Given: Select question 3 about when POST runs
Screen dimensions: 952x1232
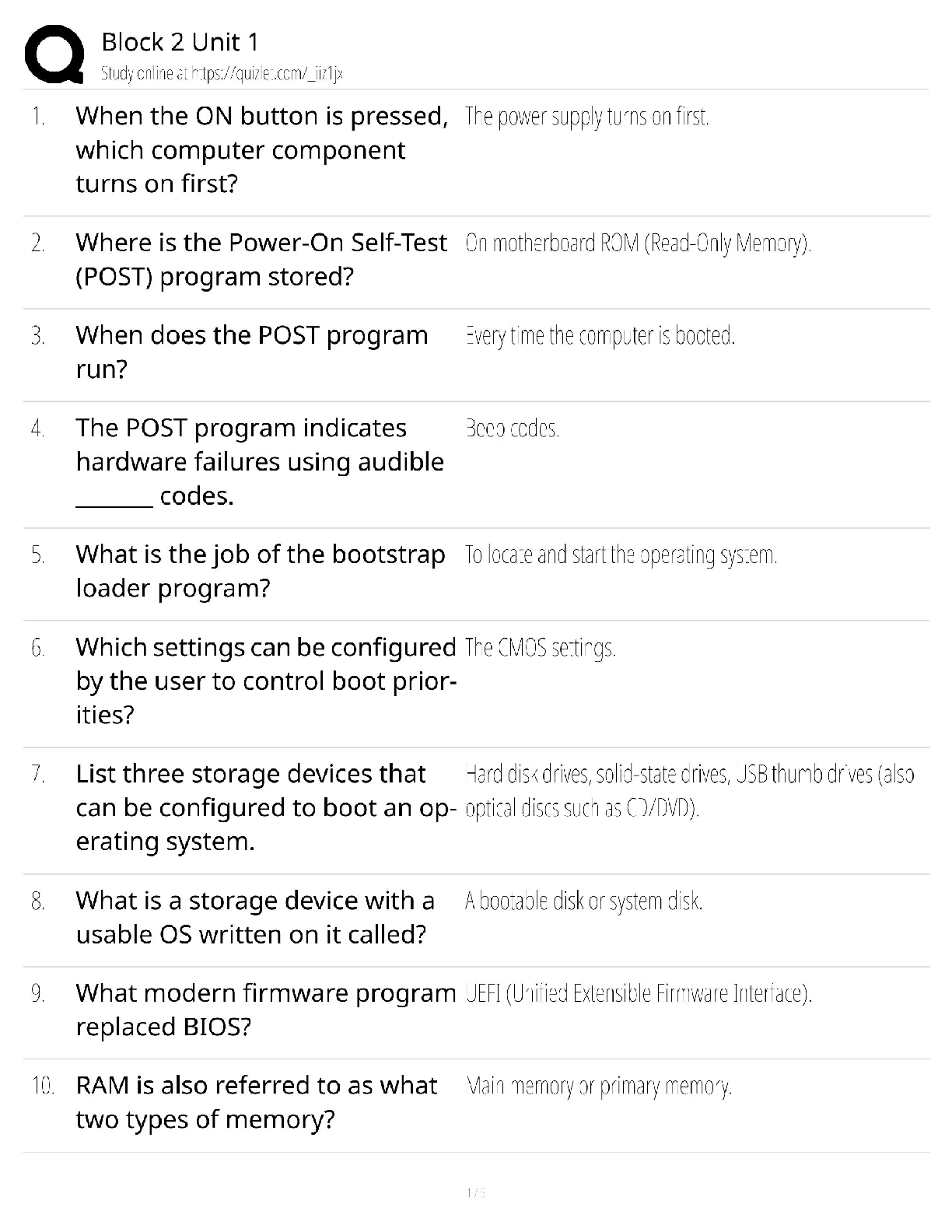Looking at the screenshot, I should 251,352.
